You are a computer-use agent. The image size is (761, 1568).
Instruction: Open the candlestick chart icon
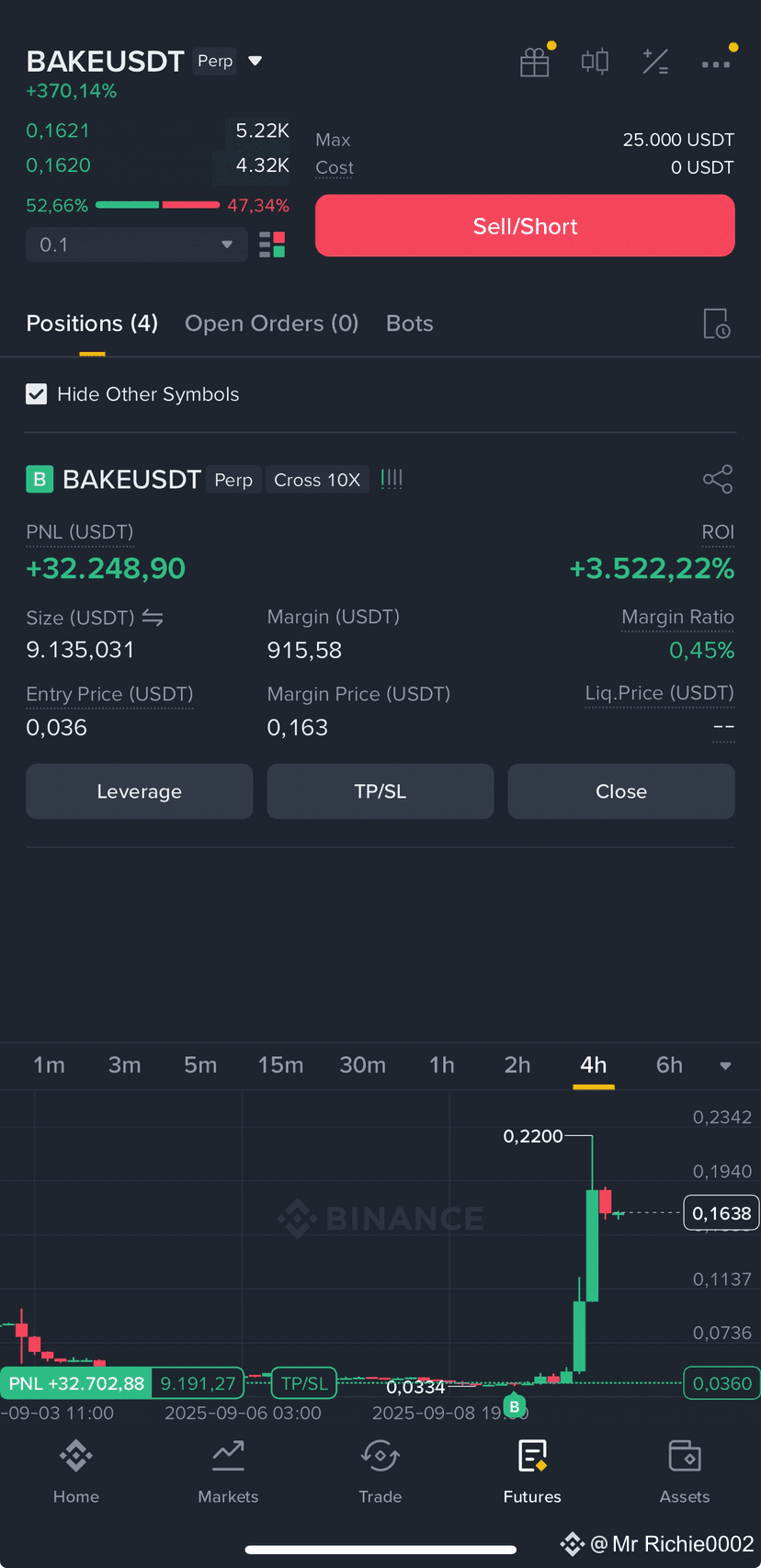pos(595,62)
